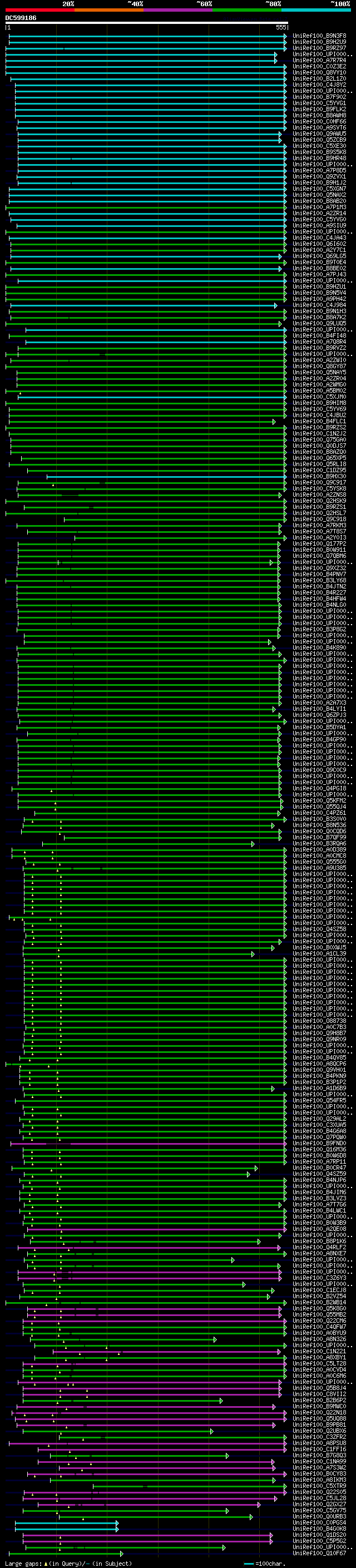Select label UniRef100_C5XE30
This screenshot has height=1568, width=356.
point(319,146)
